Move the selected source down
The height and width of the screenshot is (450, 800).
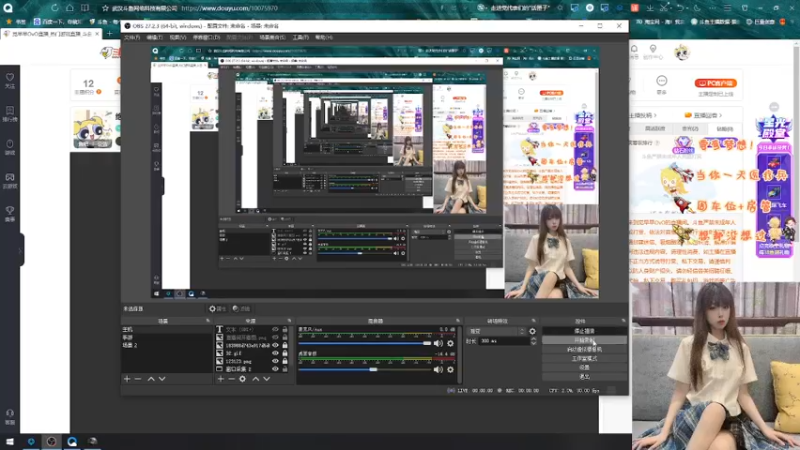(267, 379)
